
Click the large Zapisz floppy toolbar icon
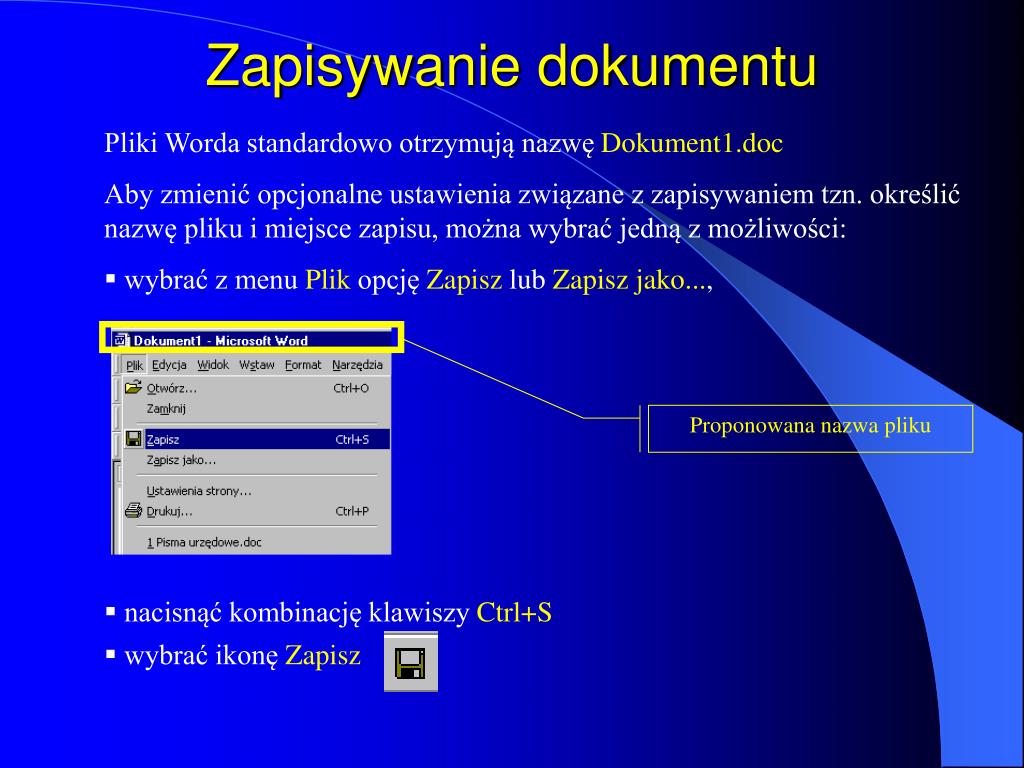coord(410,662)
